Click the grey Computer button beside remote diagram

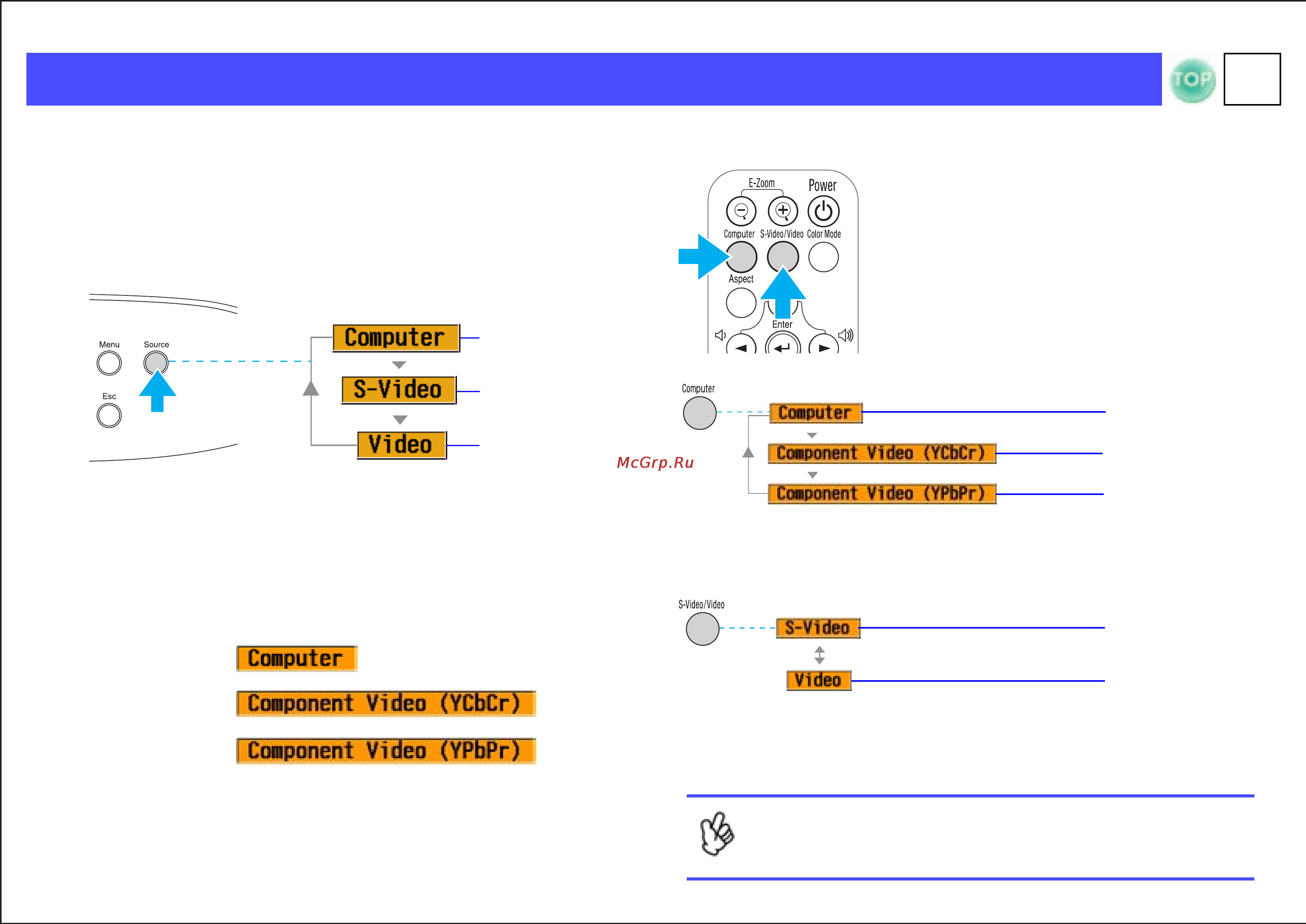699,412
